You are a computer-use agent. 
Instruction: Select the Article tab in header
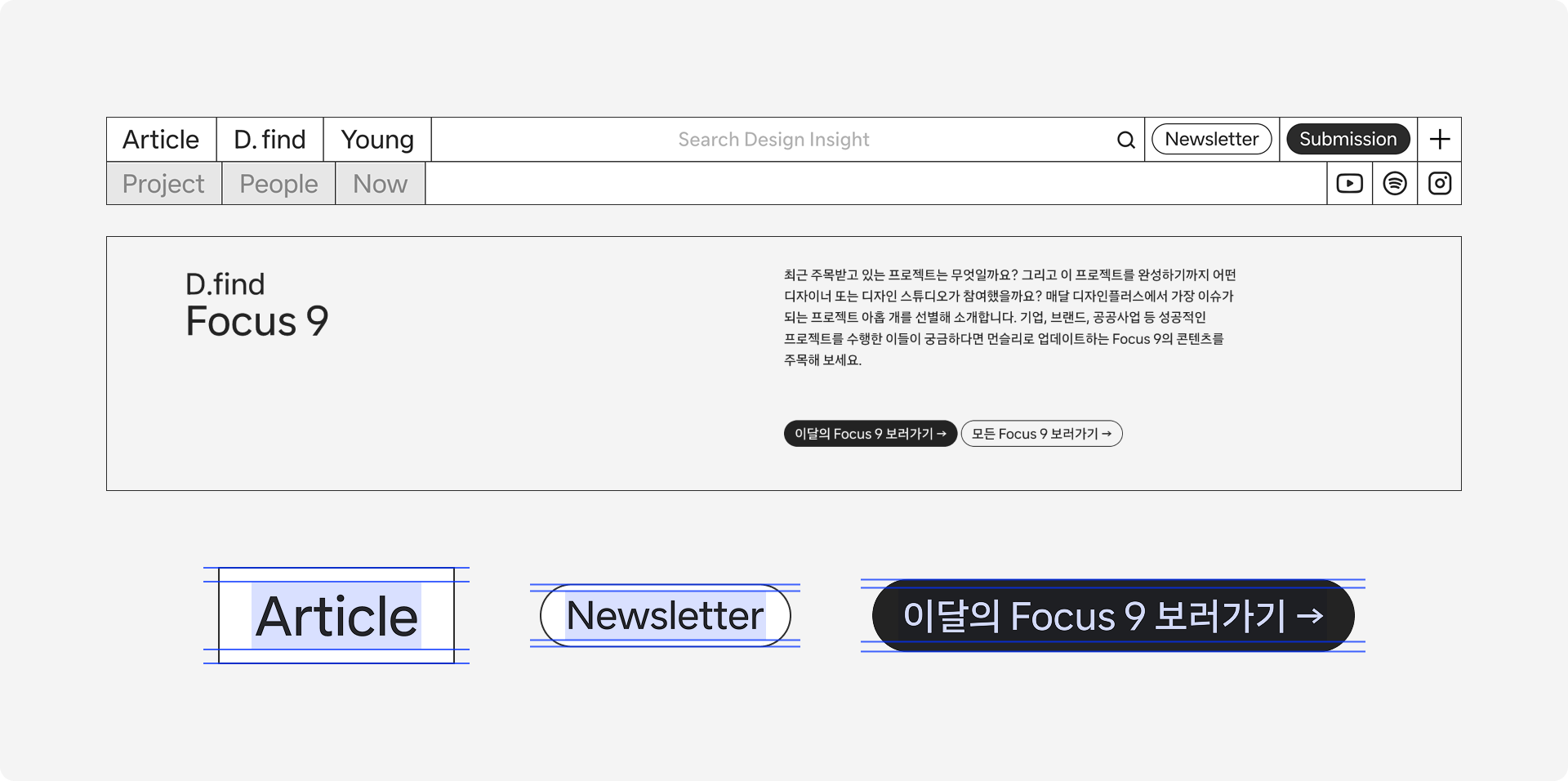click(x=161, y=140)
